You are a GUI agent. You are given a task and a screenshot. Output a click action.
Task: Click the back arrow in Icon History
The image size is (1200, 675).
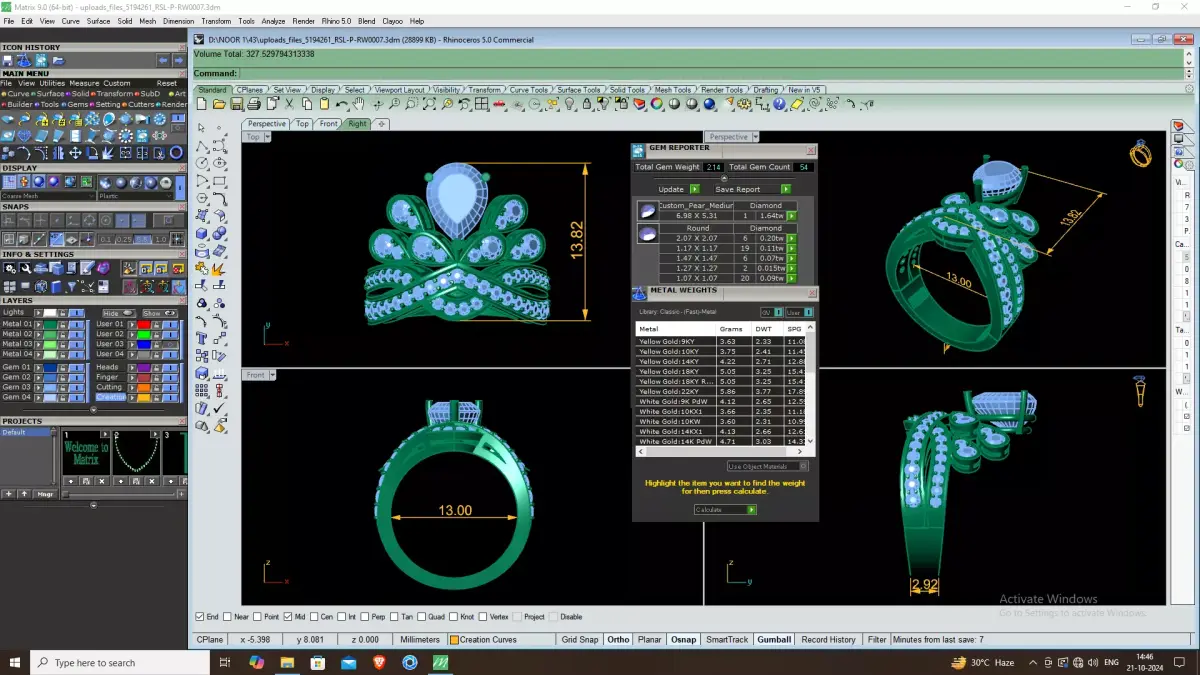point(163,61)
